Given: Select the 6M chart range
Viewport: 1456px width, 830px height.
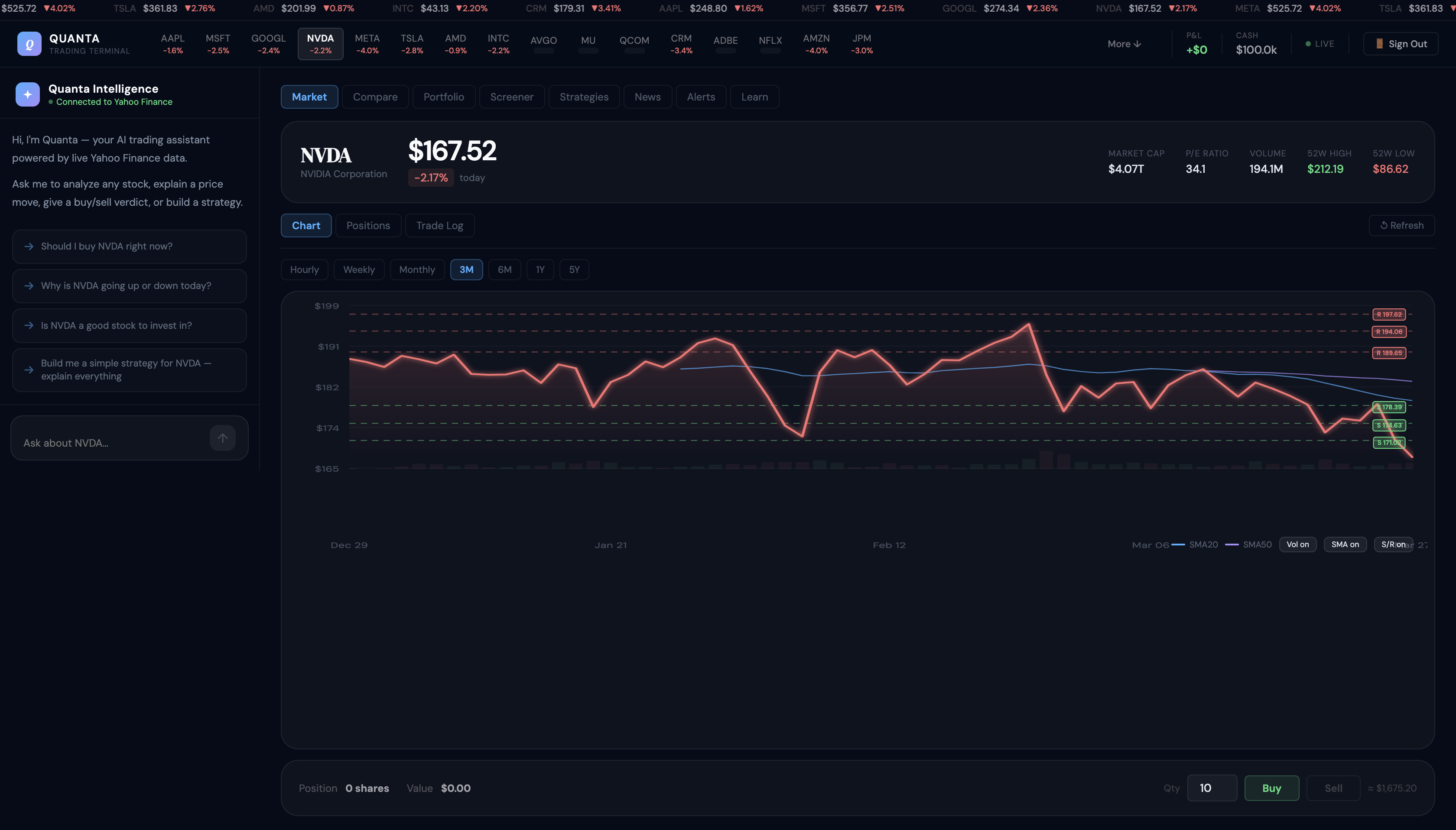Looking at the screenshot, I should (x=504, y=269).
